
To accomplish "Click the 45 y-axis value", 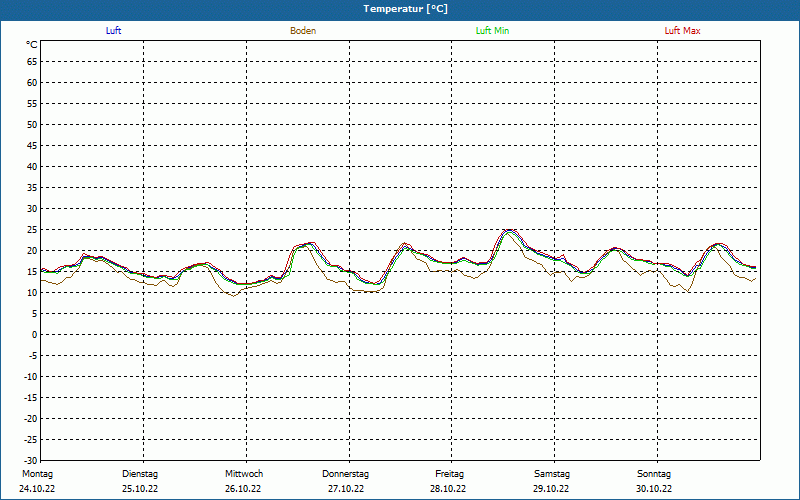I will [32, 146].
